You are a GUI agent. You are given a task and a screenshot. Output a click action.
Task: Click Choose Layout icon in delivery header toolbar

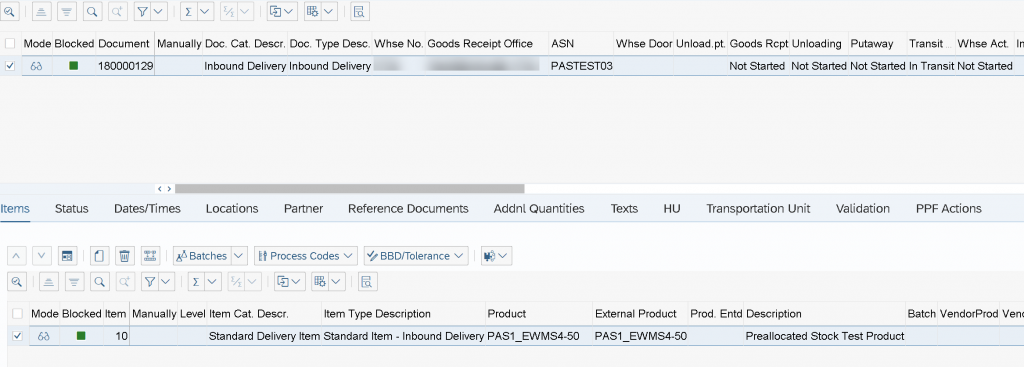(313, 11)
